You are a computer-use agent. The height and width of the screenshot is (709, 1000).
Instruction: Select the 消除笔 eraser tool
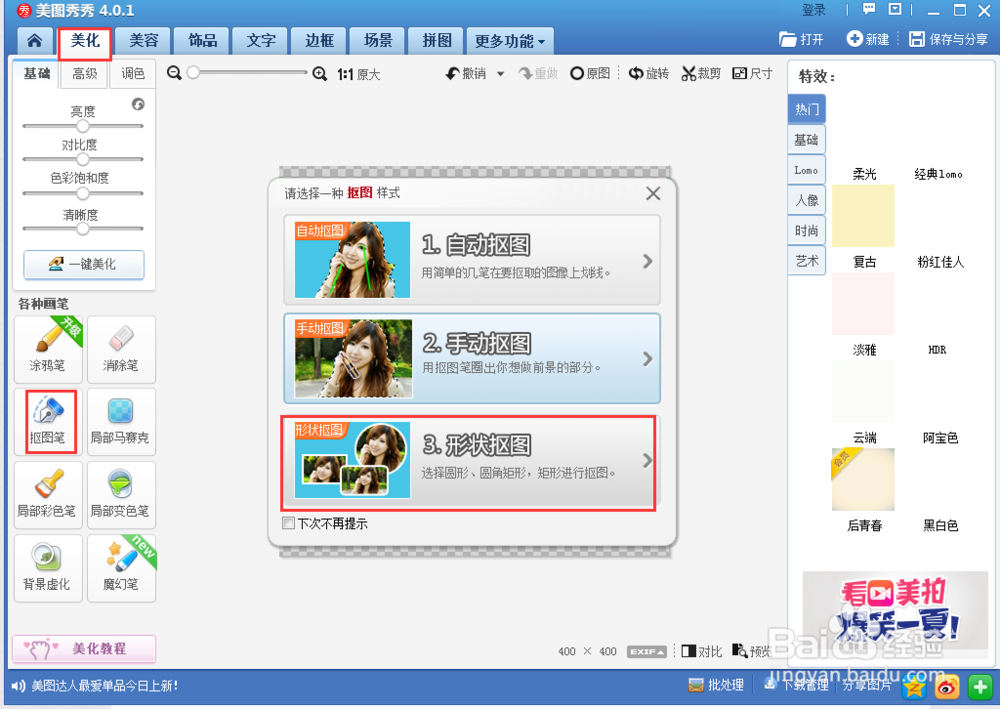click(121, 349)
